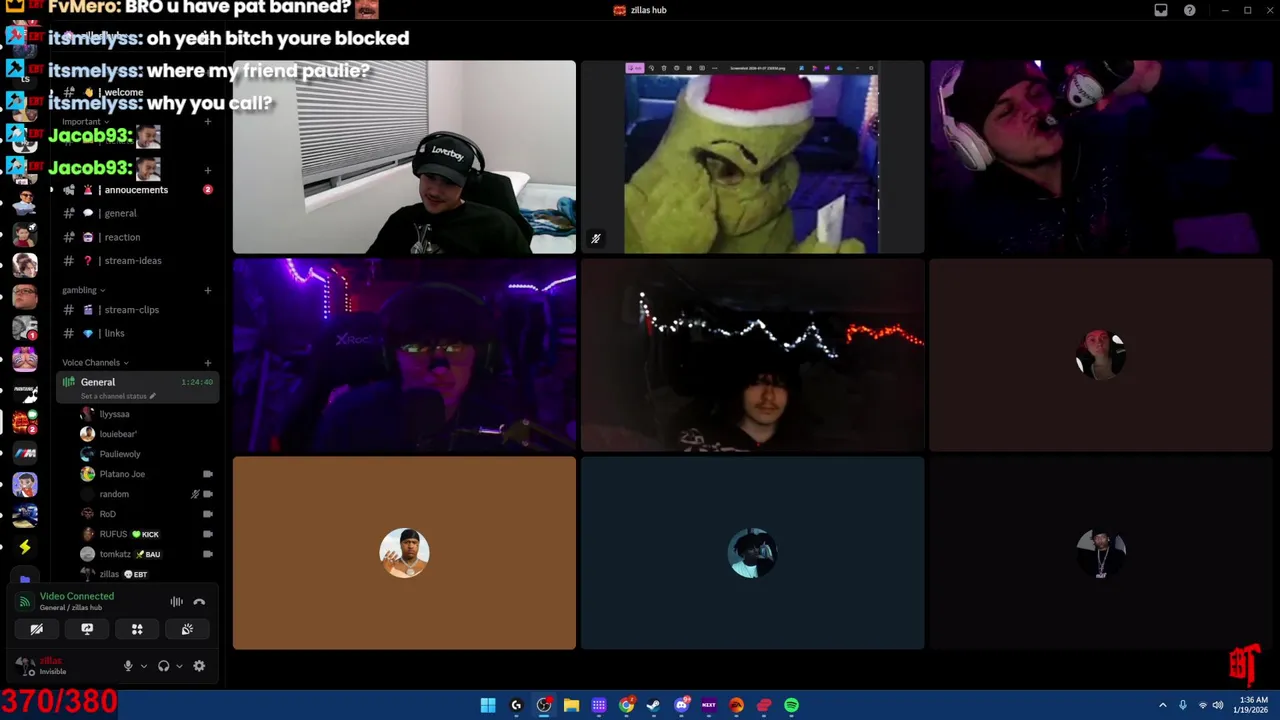This screenshot has width=1280, height=720.
Task: Toggle microphone mute in user panel
Action: [x=127, y=666]
